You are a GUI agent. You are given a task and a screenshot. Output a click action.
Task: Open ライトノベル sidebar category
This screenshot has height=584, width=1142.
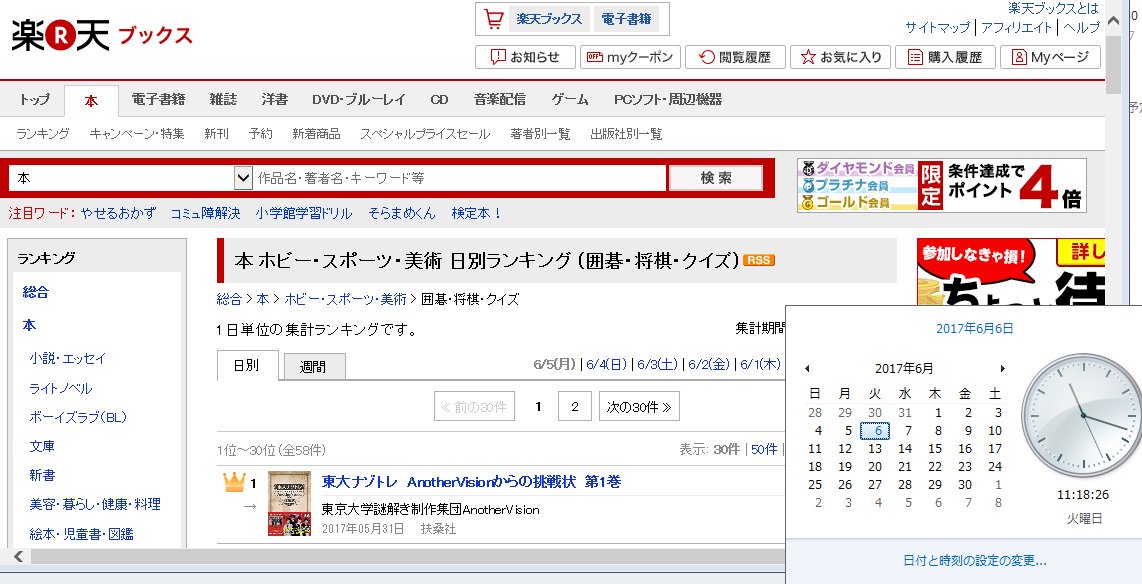pyautogui.click(x=60, y=388)
